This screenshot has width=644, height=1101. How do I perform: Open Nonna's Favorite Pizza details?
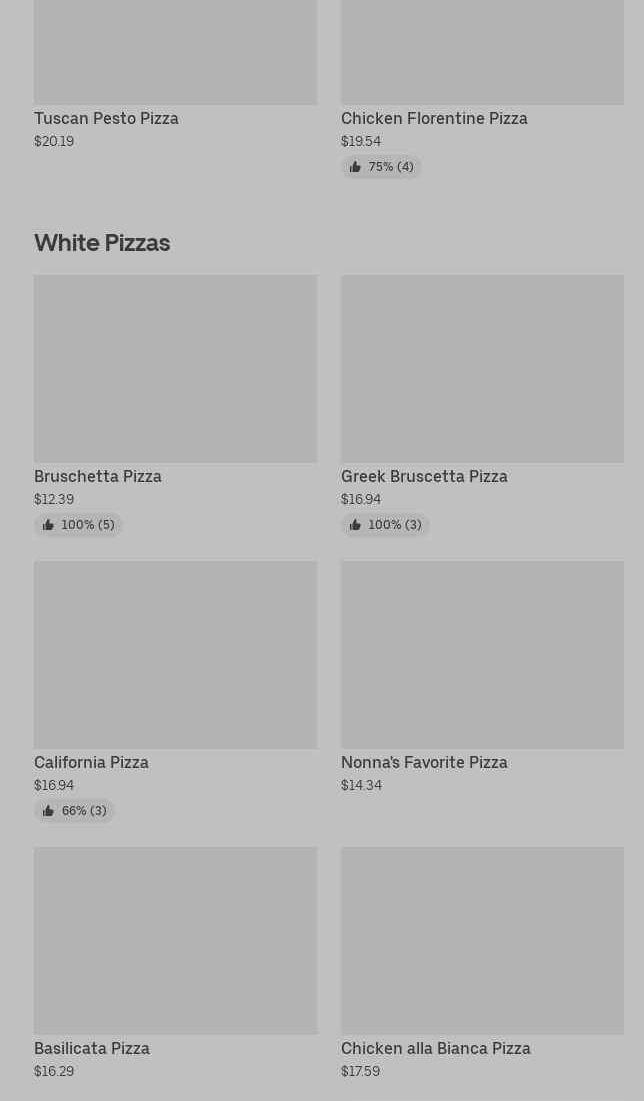point(424,762)
